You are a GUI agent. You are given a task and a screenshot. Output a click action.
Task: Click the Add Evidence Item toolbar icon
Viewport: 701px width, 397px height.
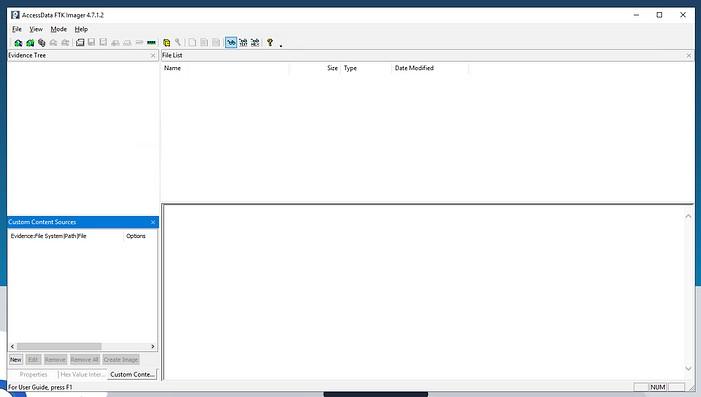coord(18,43)
